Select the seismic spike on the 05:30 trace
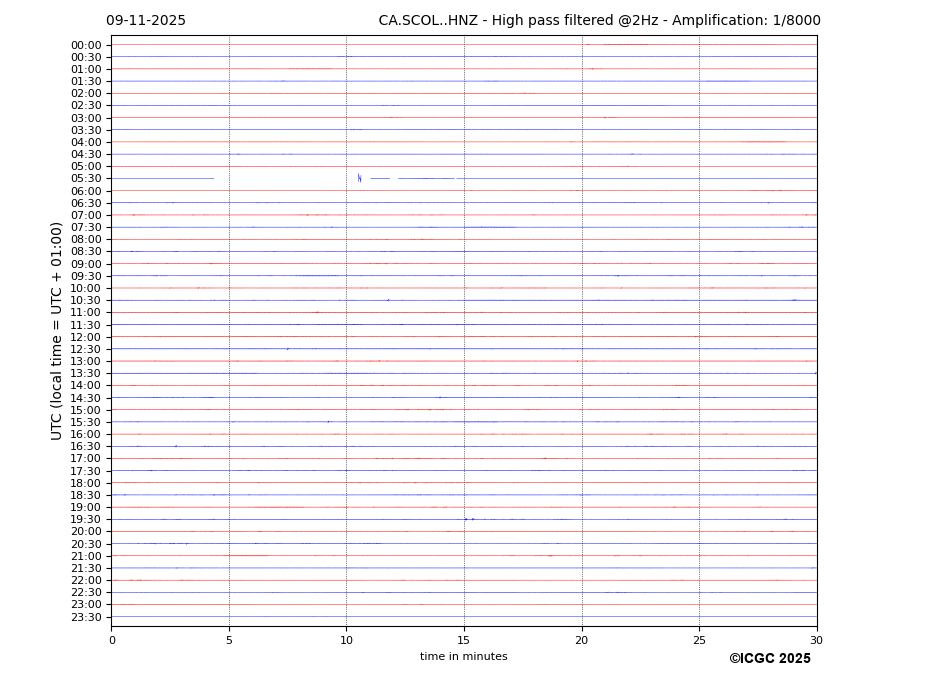The image size is (927, 696). click(359, 178)
